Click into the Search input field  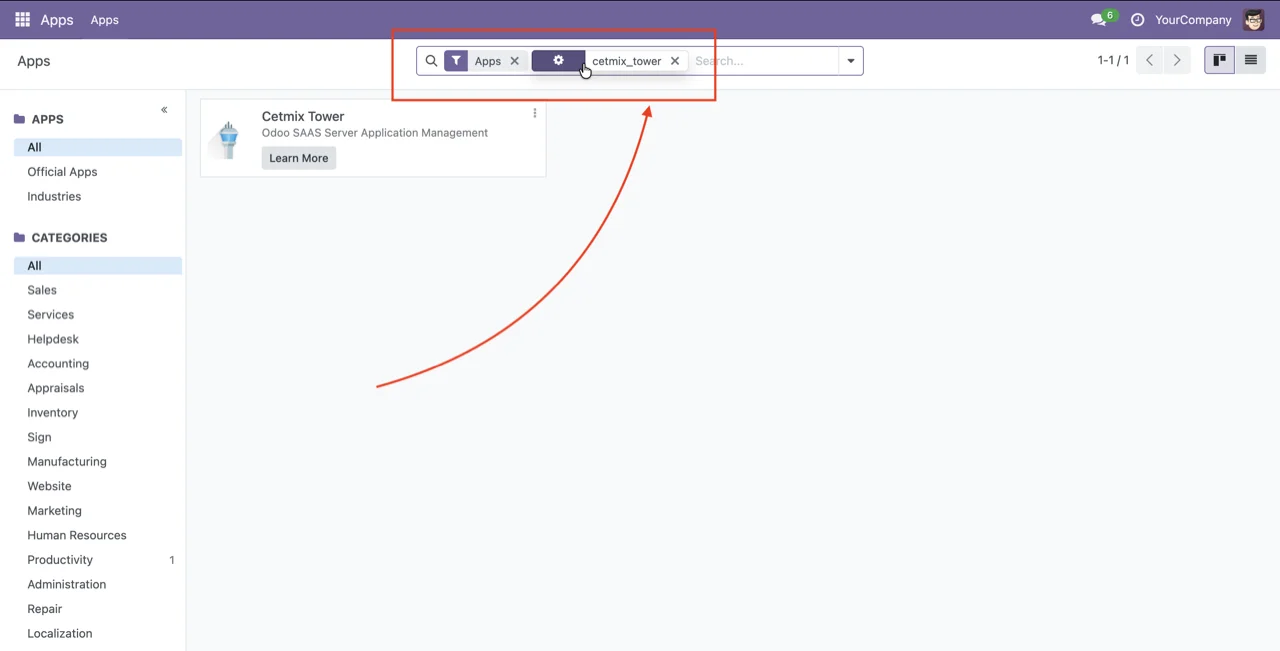click(762, 61)
